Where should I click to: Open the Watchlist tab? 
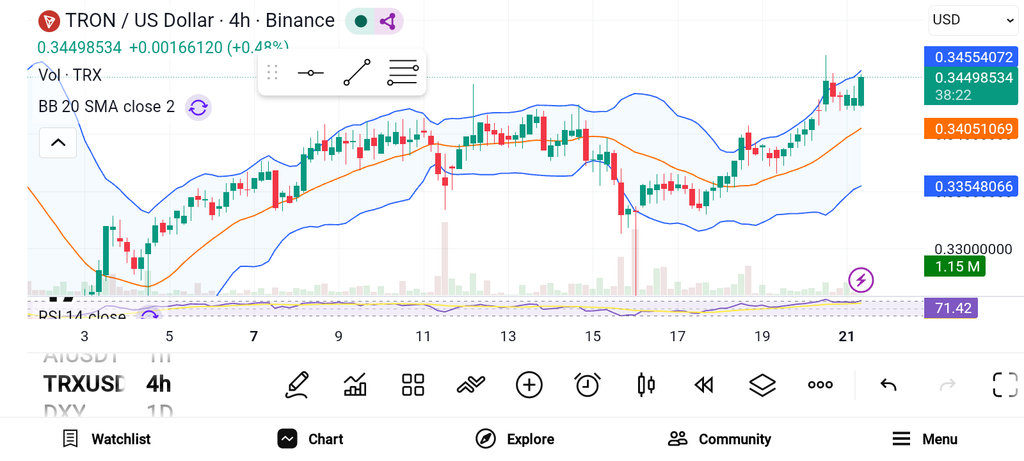106,439
